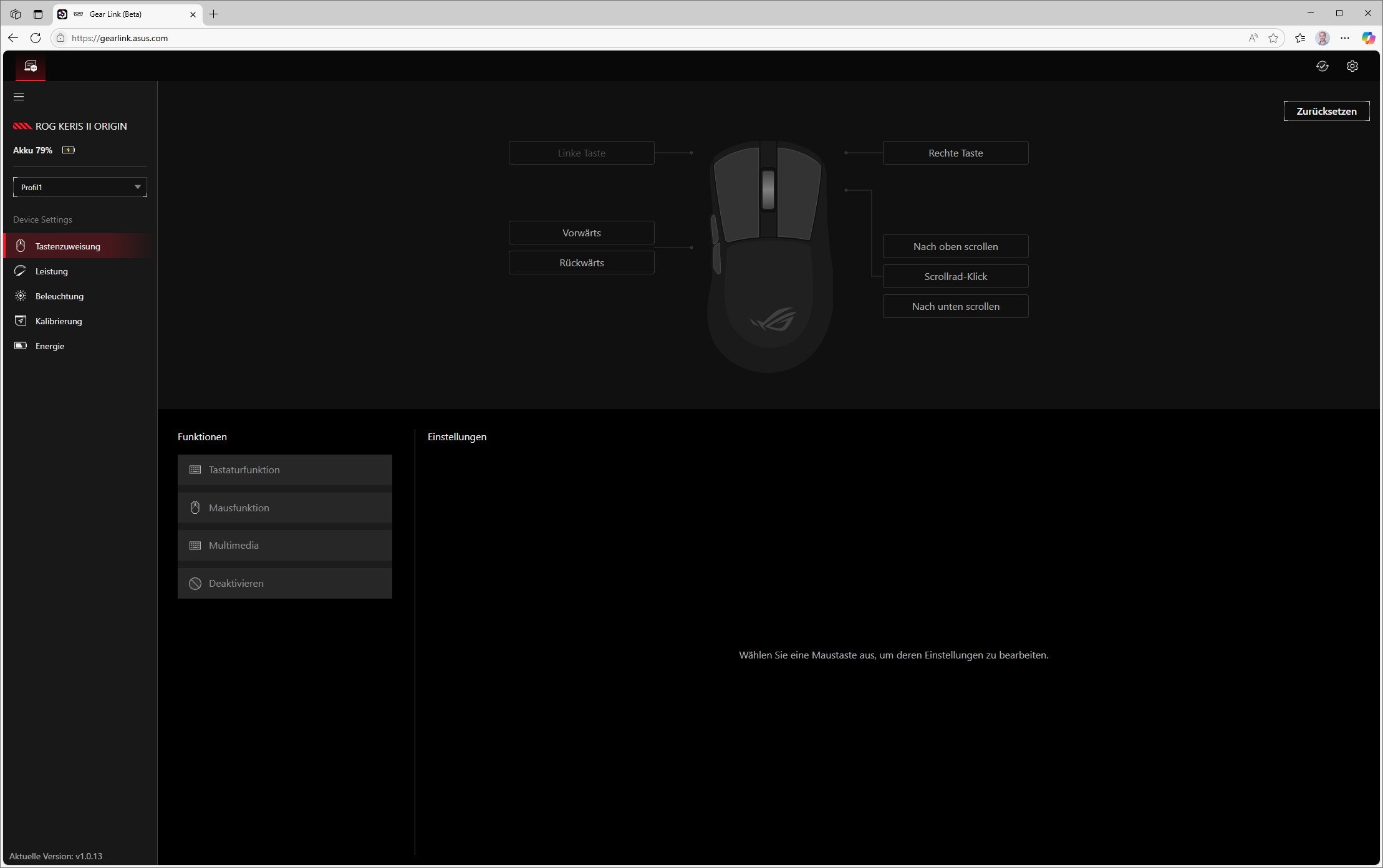Image resolution: width=1383 pixels, height=868 pixels.
Task: Click the hamburger menu icon in sidebar
Action: click(19, 97)
